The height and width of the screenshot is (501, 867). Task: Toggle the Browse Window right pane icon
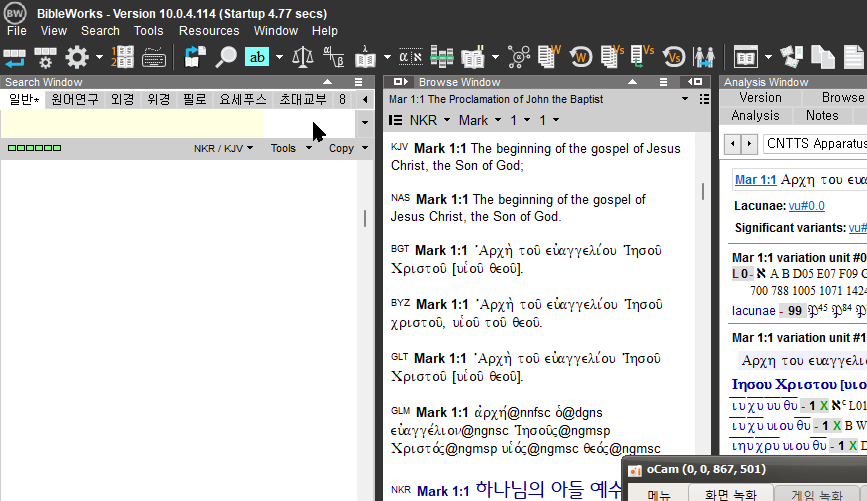coord(695,82)
